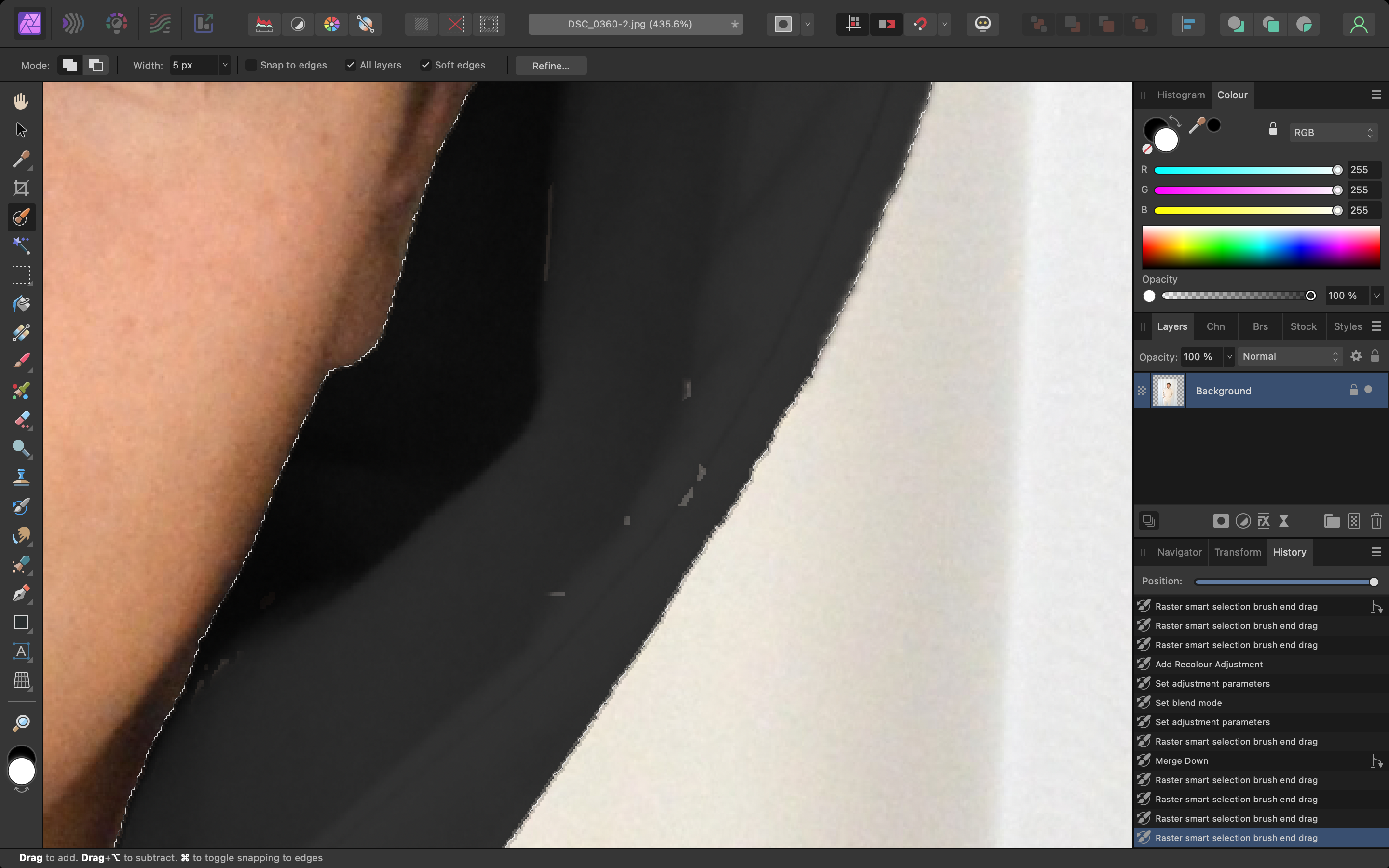Toggle the colour panel lock icon
Viewport: 1389px width, 868px height.
[1273, 128]
